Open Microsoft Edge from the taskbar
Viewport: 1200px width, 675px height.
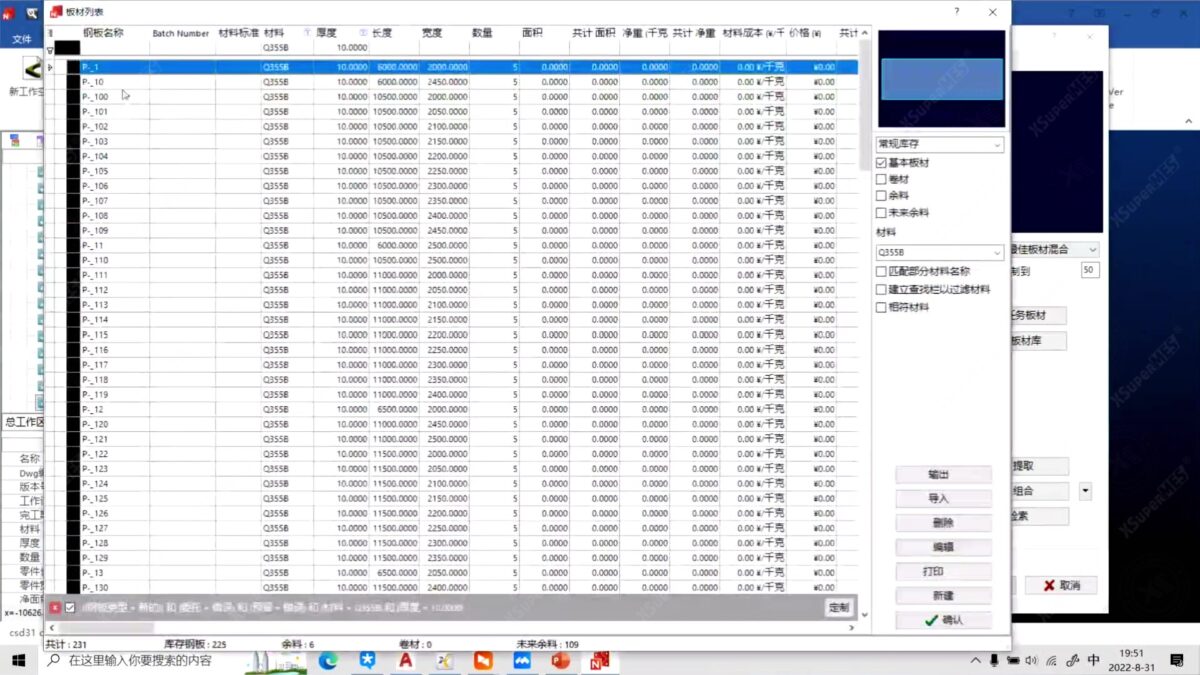point(328,660)
